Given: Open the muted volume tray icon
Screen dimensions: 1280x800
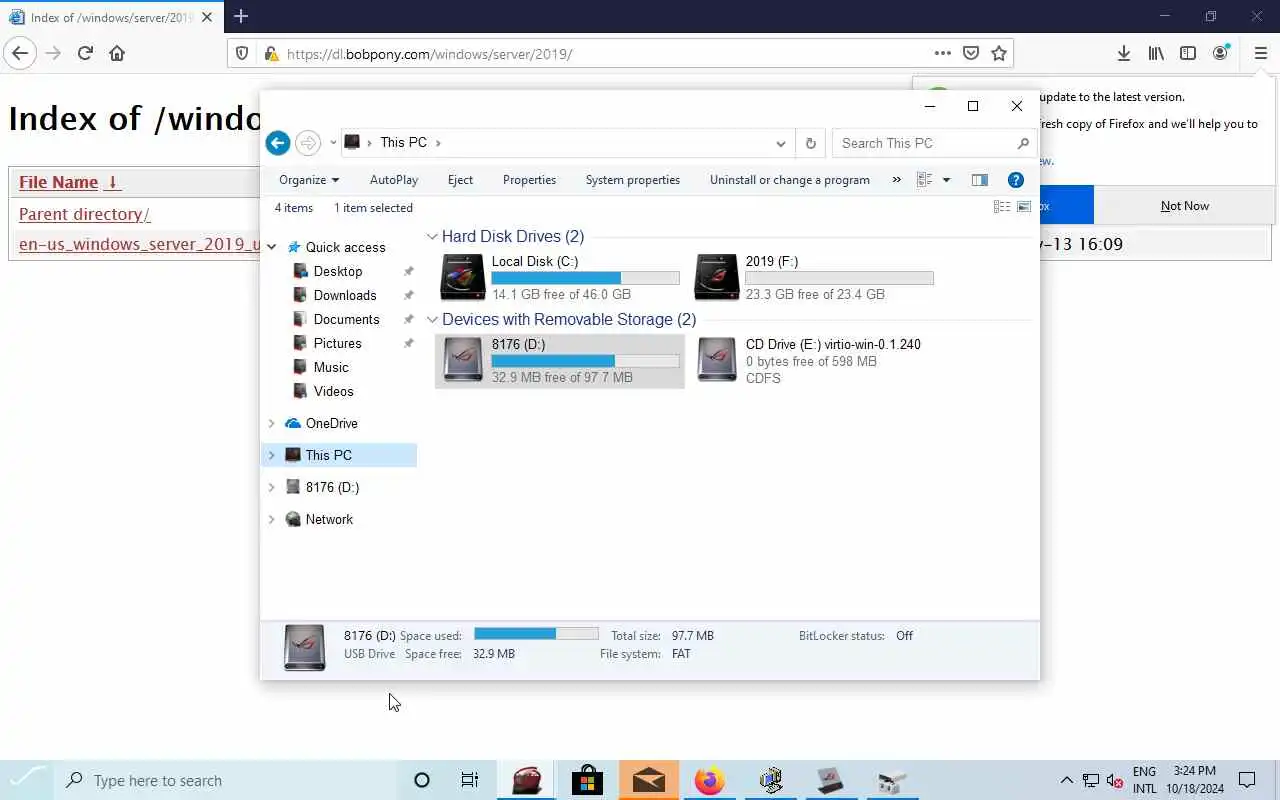Looking at the screenshot, I should click(x=1114, y=781).
